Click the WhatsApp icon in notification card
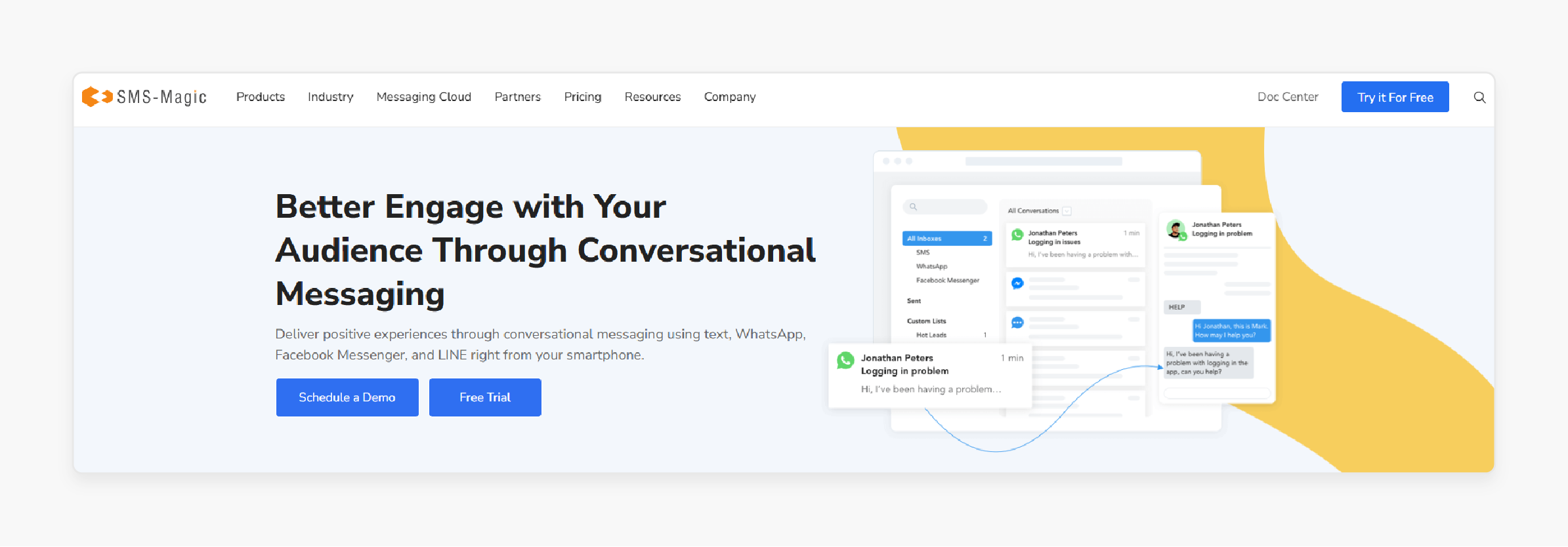 coord(845,360)
